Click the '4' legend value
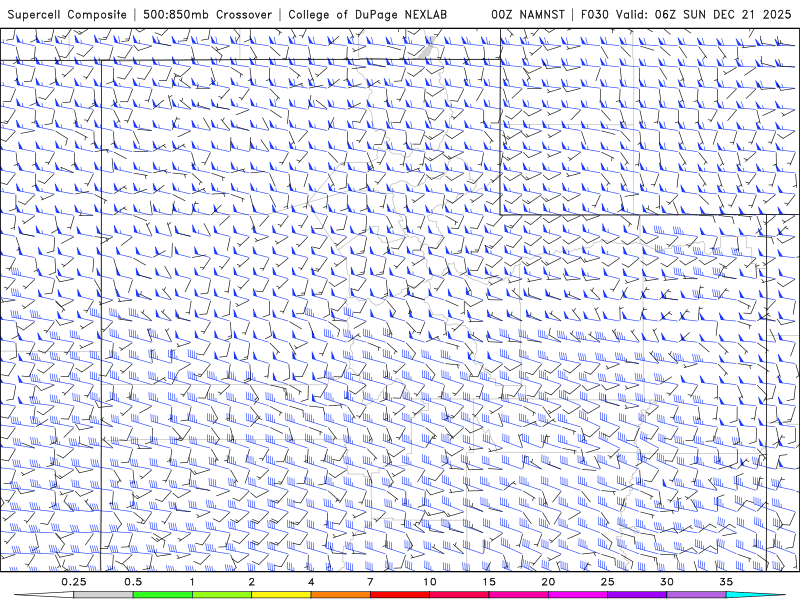This screenshot has height=600, width=800. point(311,582)
